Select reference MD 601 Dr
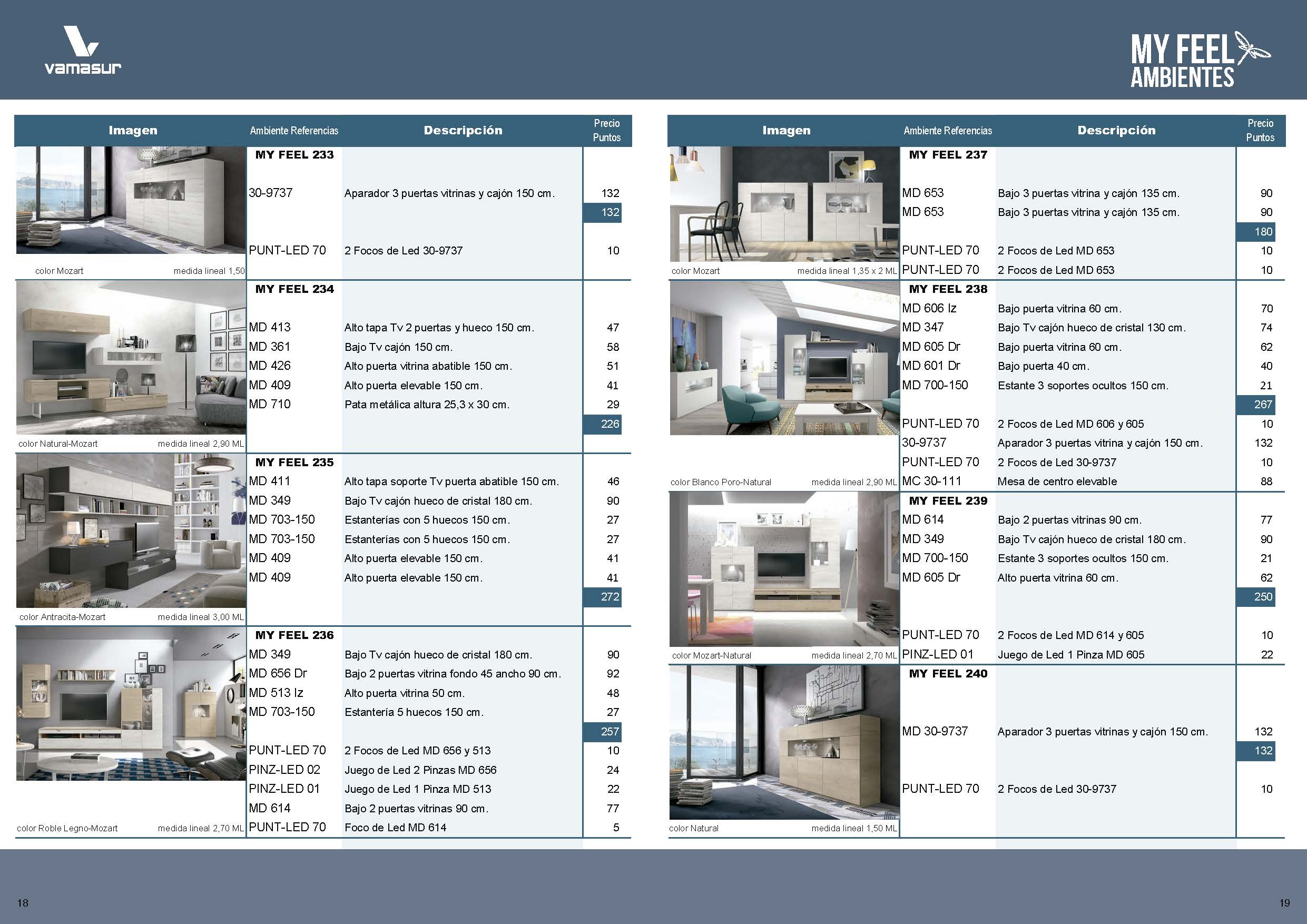Viewport: 1307px width, 924px height. pos(931,366)
